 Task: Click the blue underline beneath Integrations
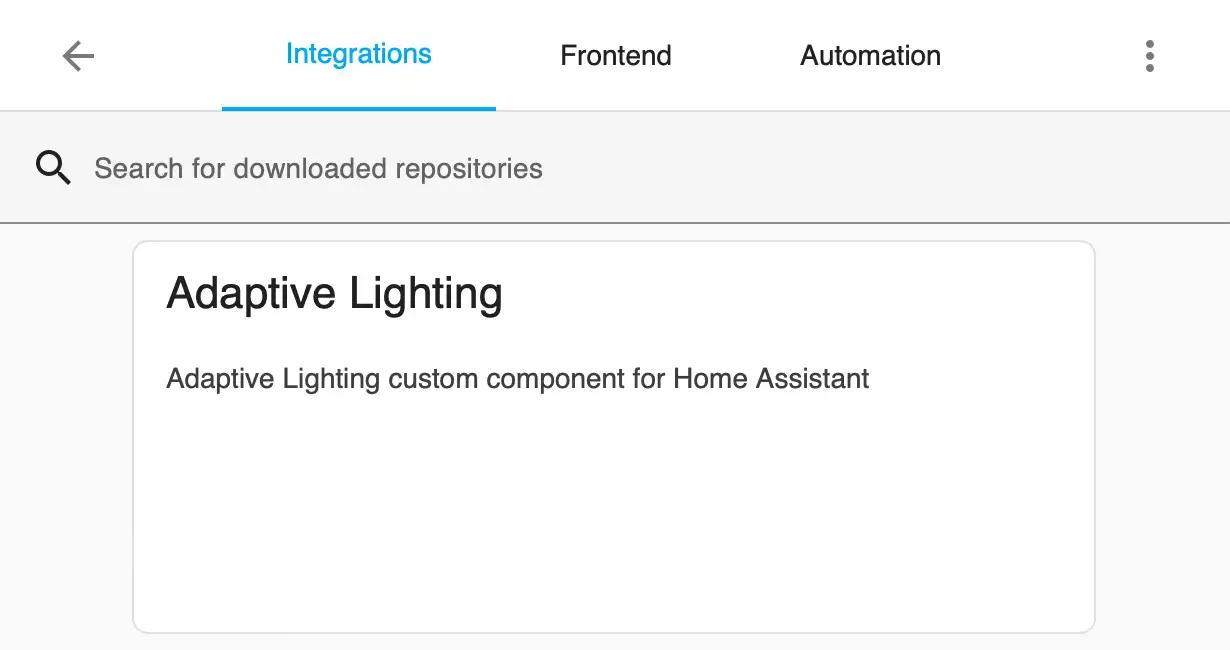(x=358, y=108)
